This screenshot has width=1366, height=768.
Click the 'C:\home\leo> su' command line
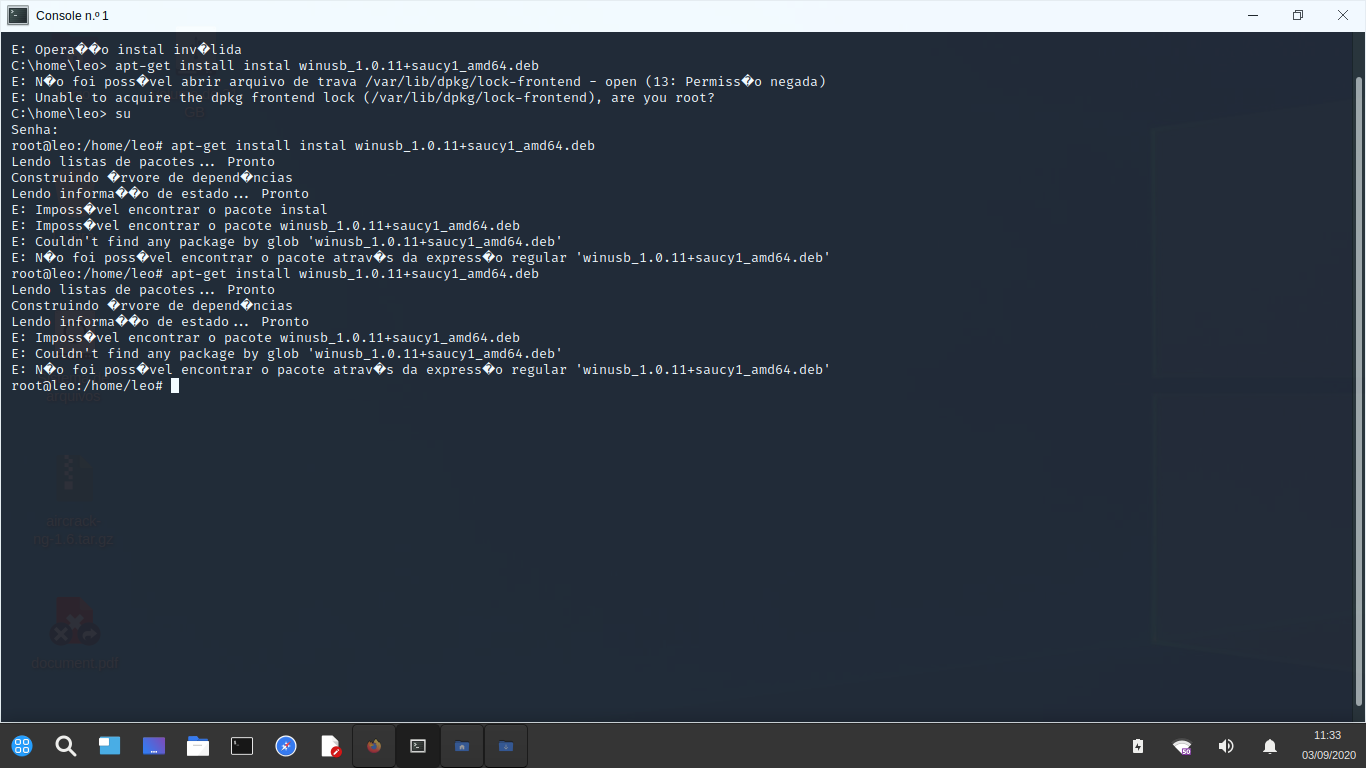click(x=71, y=113)
